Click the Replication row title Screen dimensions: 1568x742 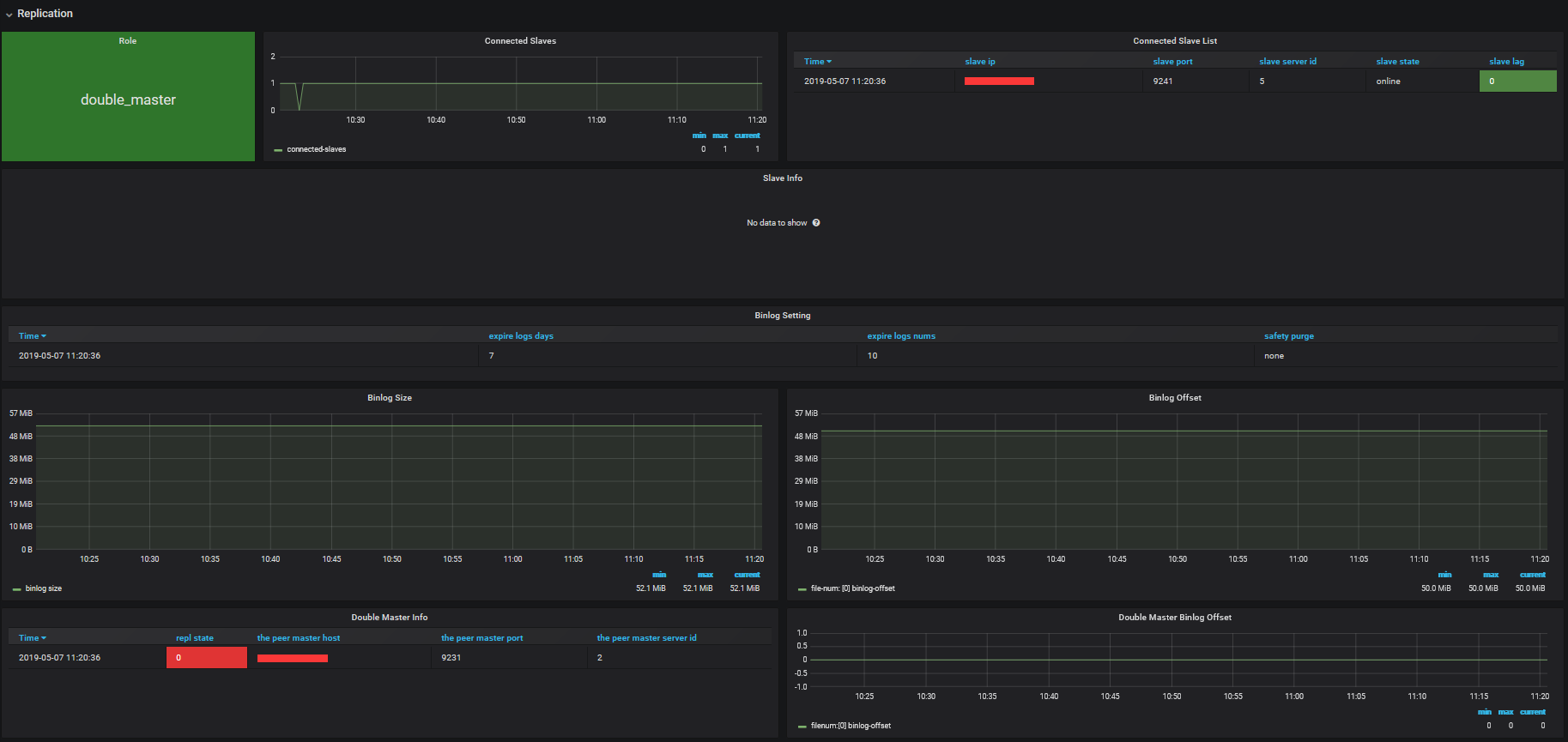[x=45, y=14]
